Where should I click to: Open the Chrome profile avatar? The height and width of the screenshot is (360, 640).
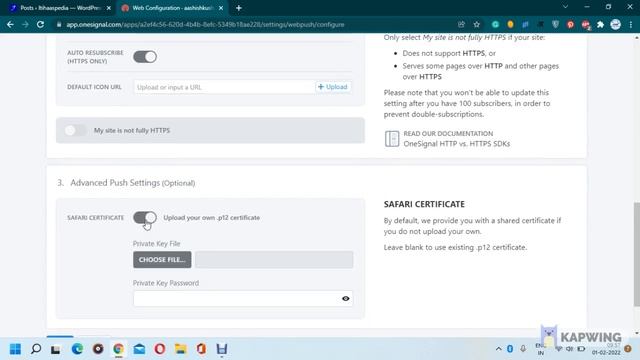coord(616,24)
